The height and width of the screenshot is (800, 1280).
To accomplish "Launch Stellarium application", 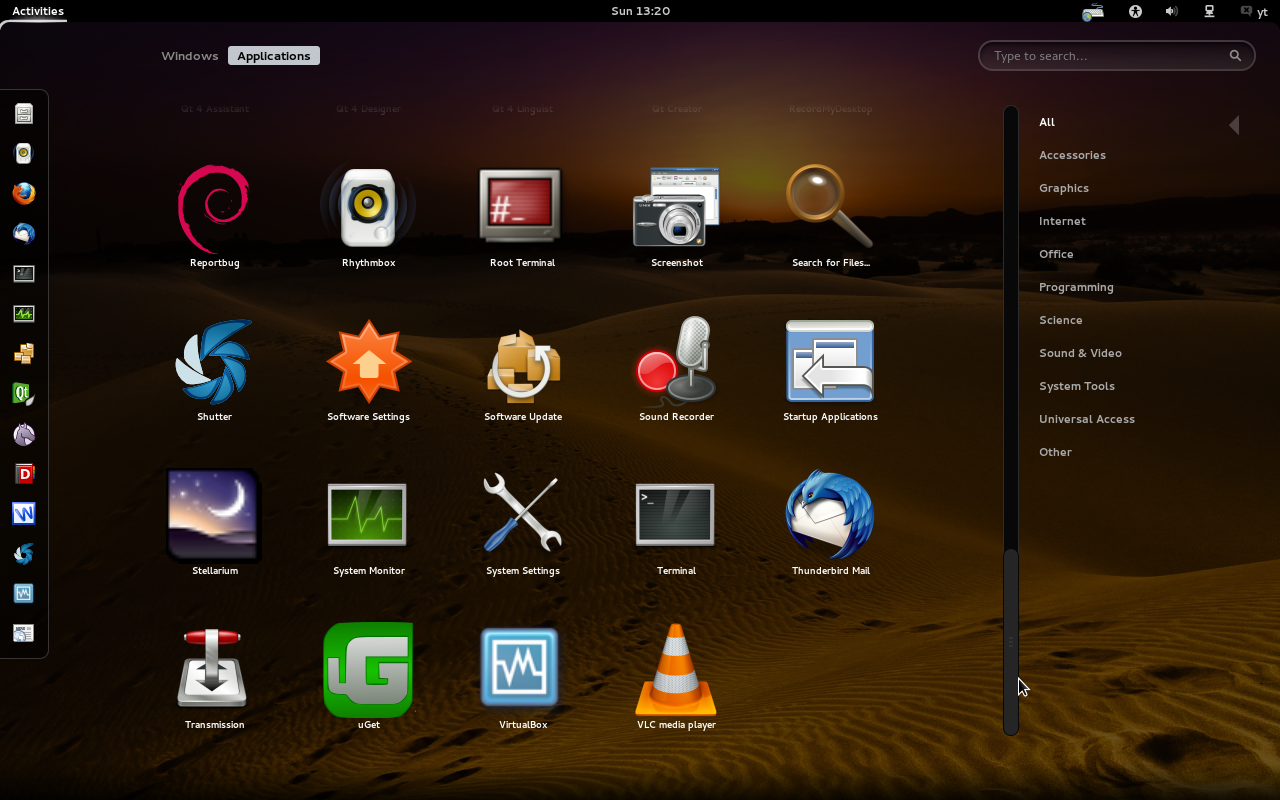I will coord(214,524).
